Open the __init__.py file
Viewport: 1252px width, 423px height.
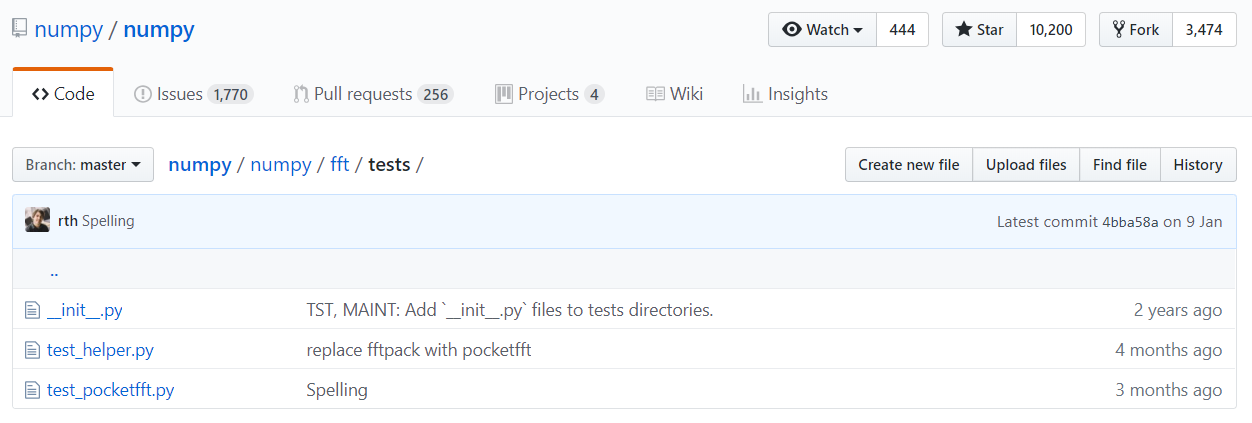[85, 310]
